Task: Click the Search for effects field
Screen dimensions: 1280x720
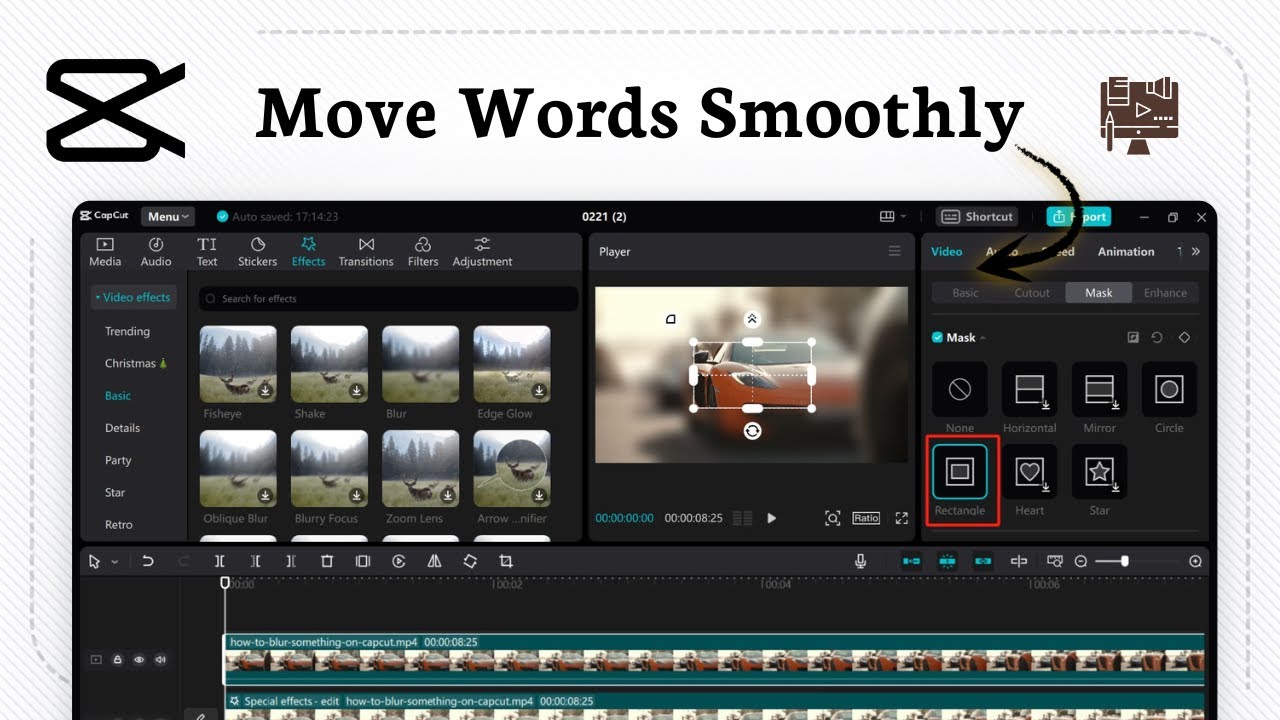Action: [388, 298]
